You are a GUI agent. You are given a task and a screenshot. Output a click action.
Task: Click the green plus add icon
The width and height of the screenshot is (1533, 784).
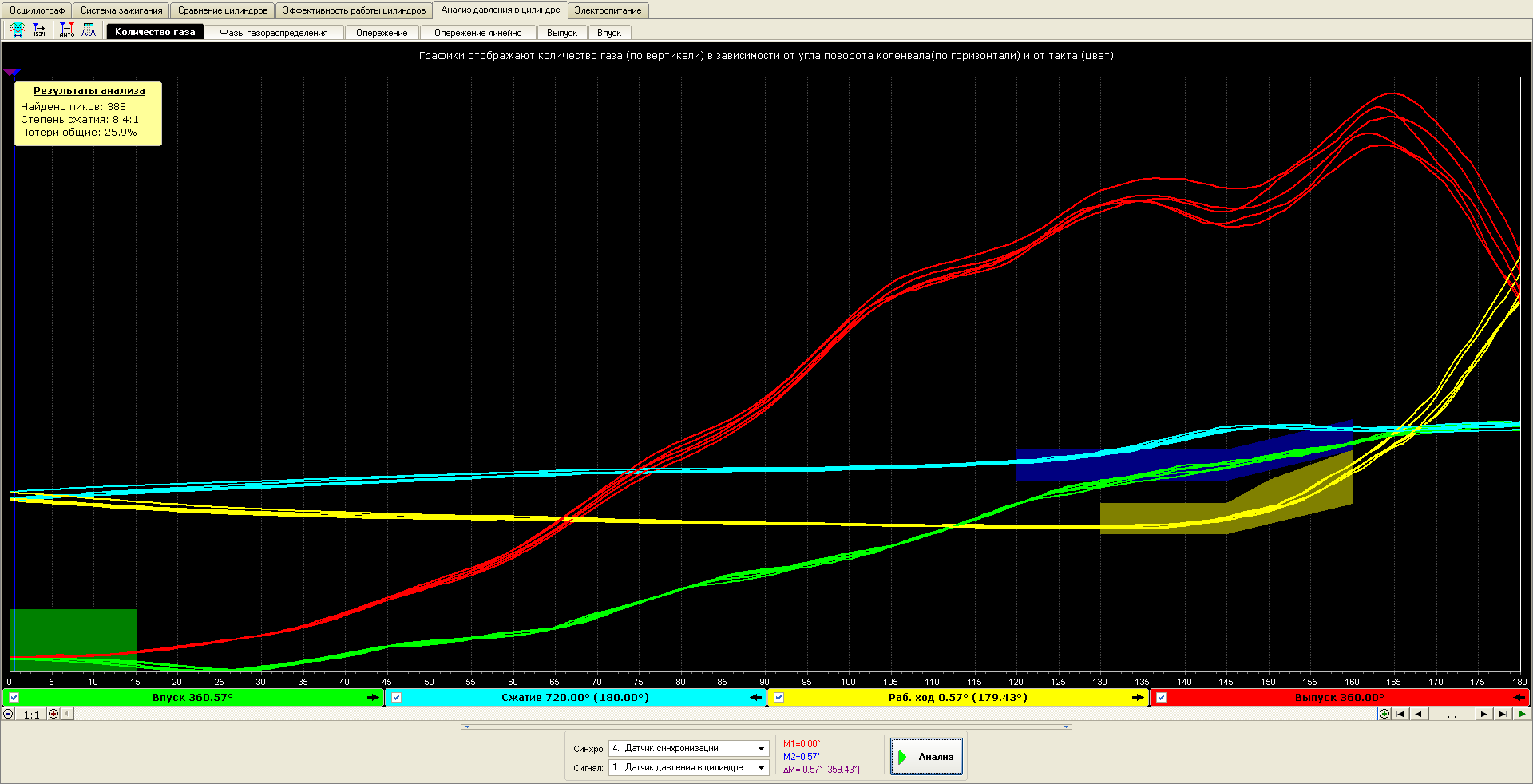[x=1384, y=714]
